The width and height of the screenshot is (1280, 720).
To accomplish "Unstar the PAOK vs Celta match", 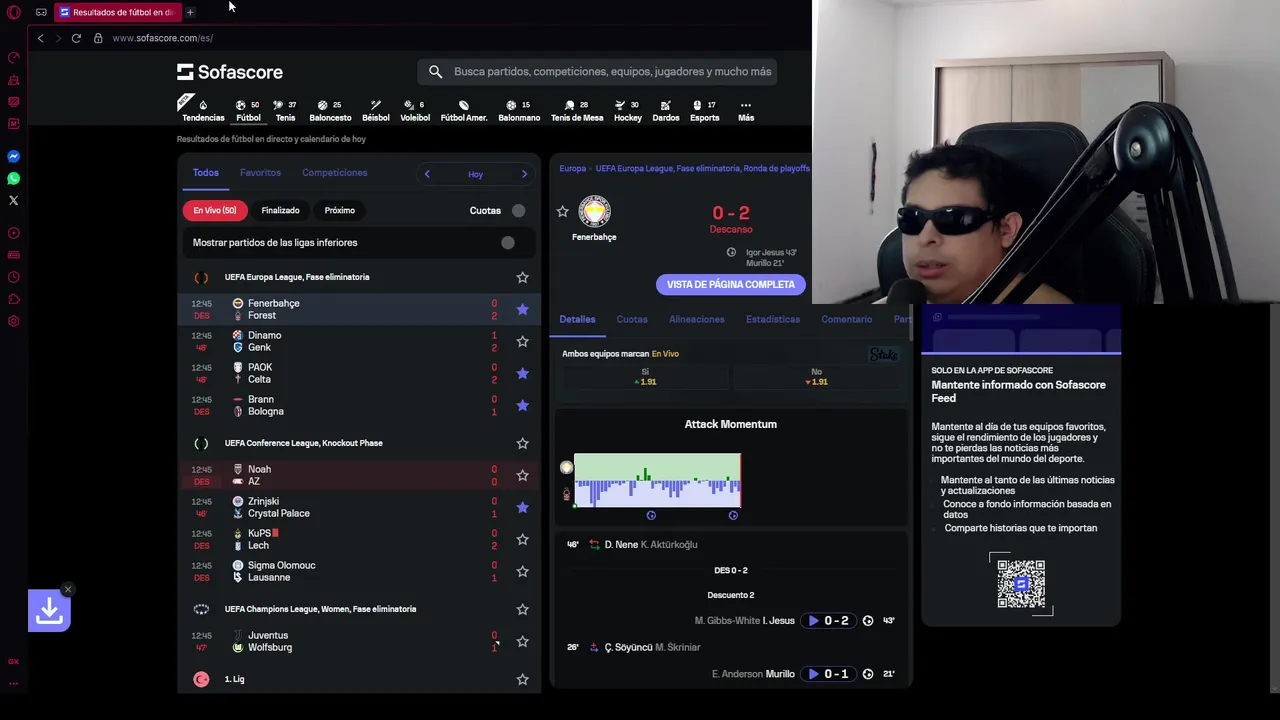I will tap(522, 374).
